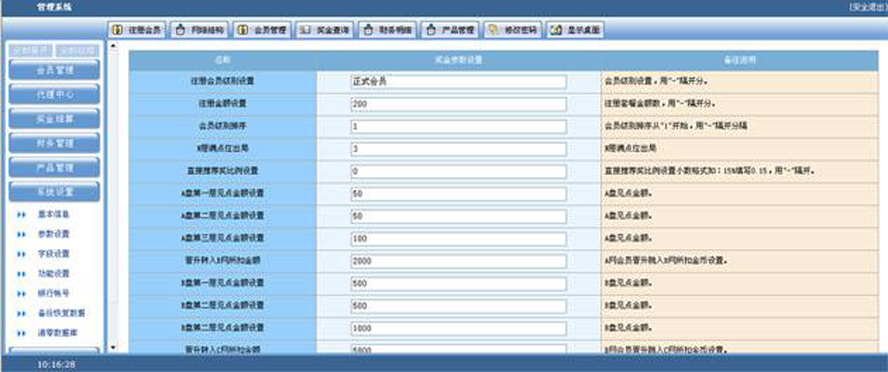Click the scrollbar up arrow
The height and width of the screenshot is (372, 888).
click(x=113, y=45)
